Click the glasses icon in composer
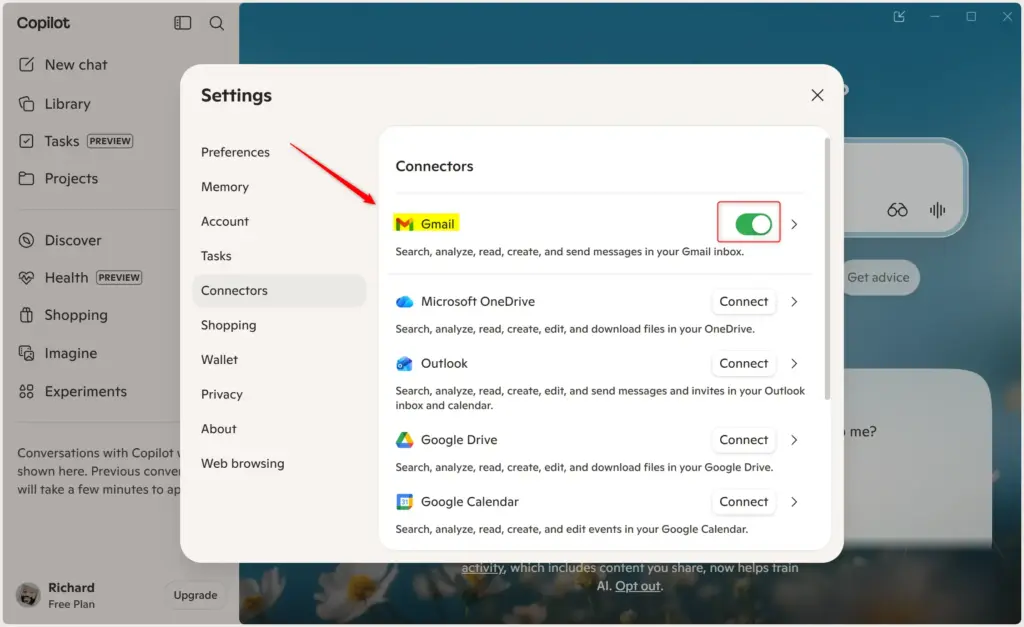Image resolution: width=1024 pixels, height=627 pixels. [x=897, y=210]
